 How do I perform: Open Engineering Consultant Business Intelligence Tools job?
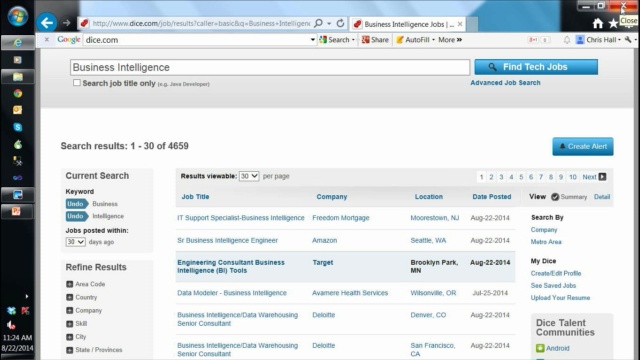point(231,267)
